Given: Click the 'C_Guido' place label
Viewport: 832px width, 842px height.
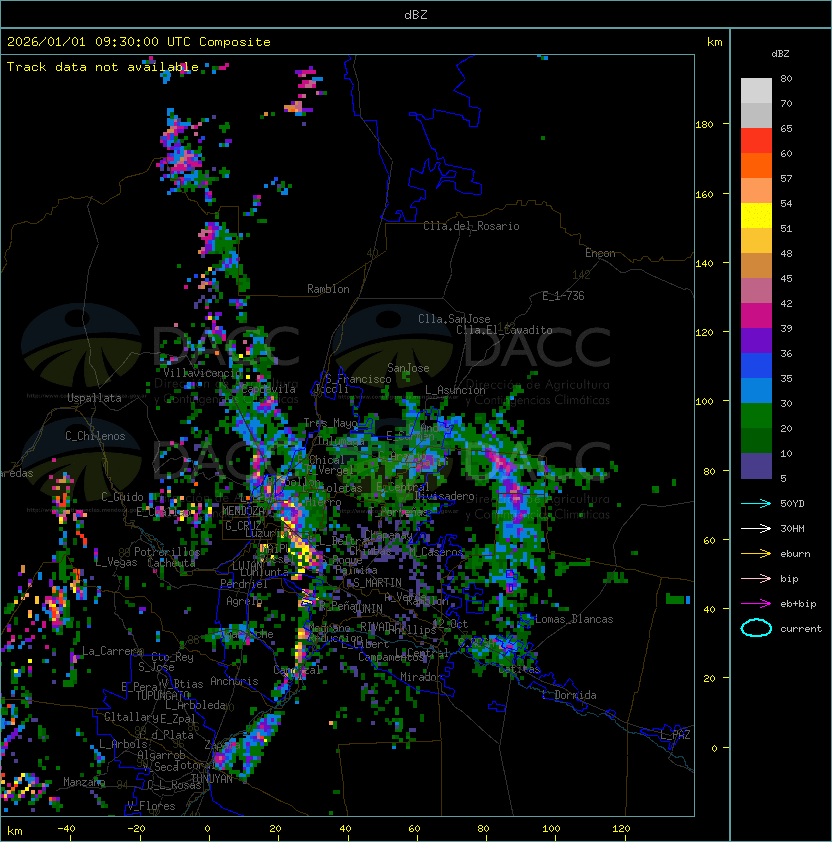Looking at the screenshot, I should tap(122, 497).
